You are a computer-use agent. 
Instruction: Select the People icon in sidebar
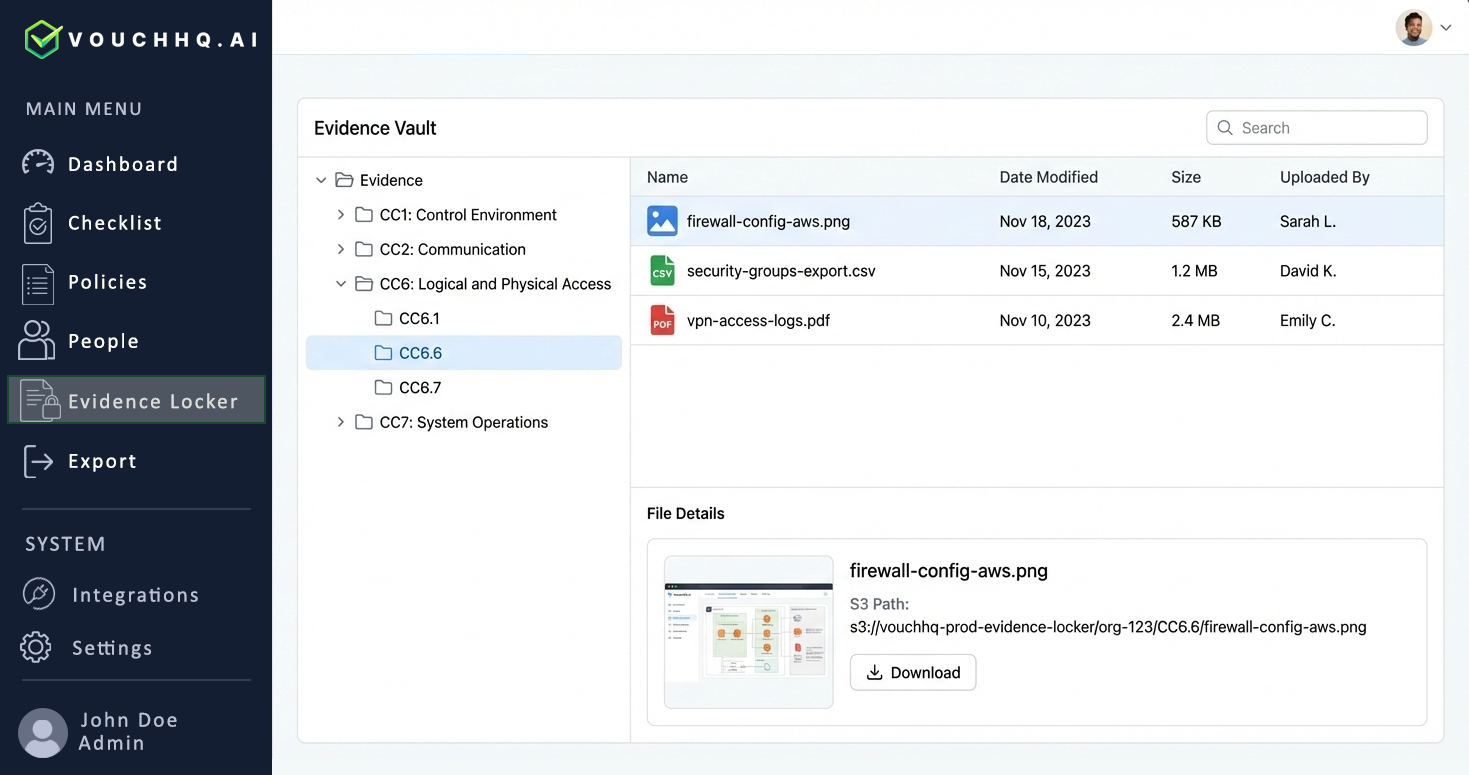37,341
